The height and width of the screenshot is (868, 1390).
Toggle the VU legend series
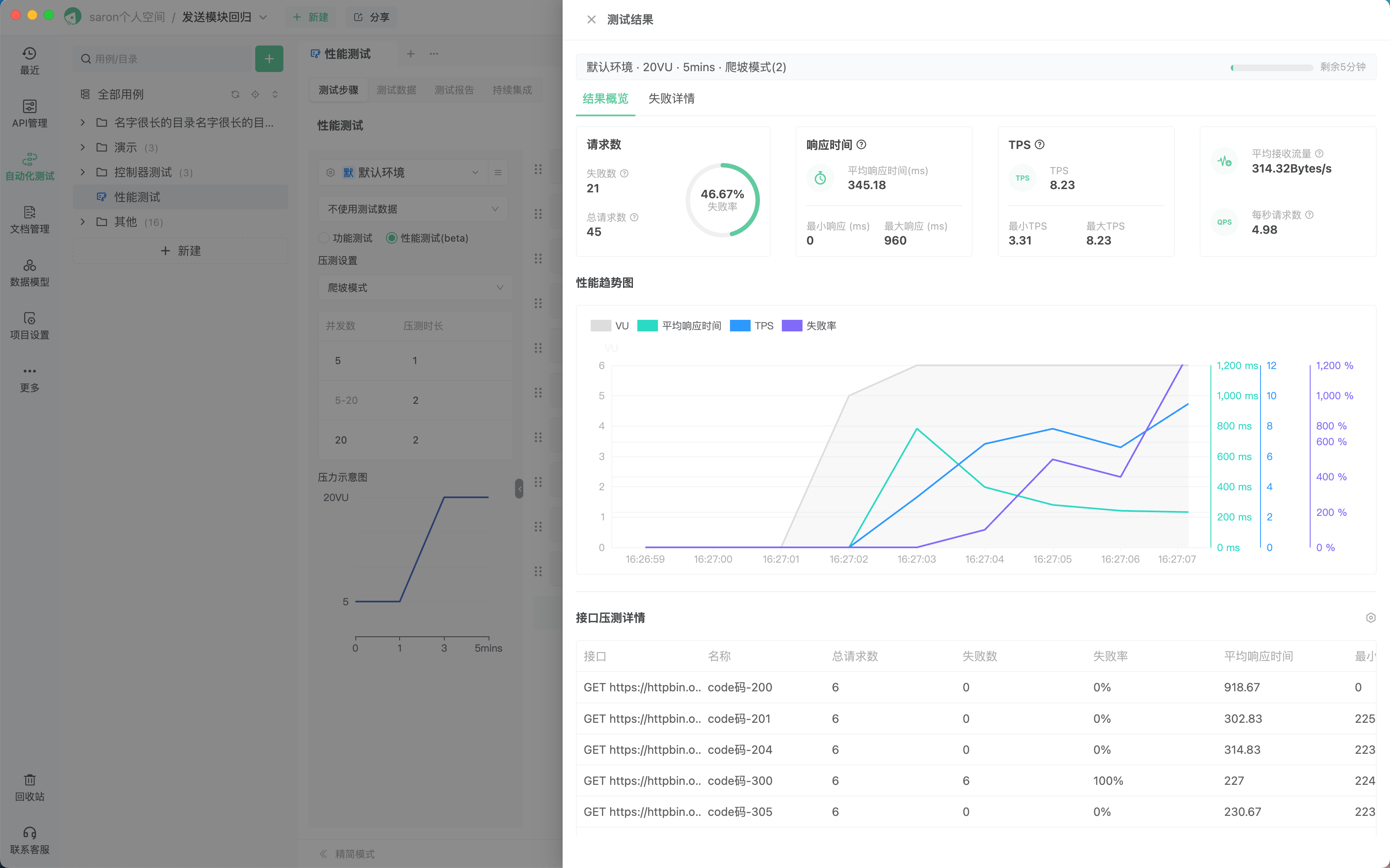[x=609, y=326]
